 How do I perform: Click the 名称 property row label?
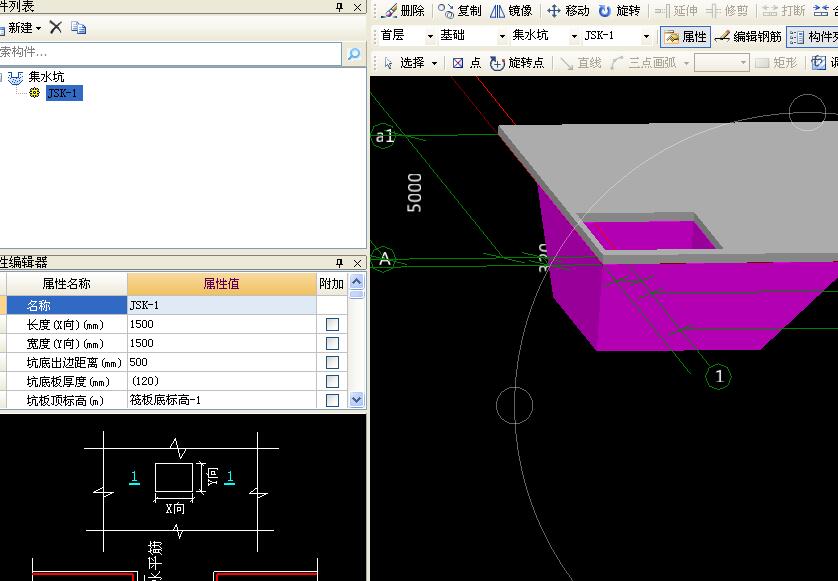coord(67,305)
